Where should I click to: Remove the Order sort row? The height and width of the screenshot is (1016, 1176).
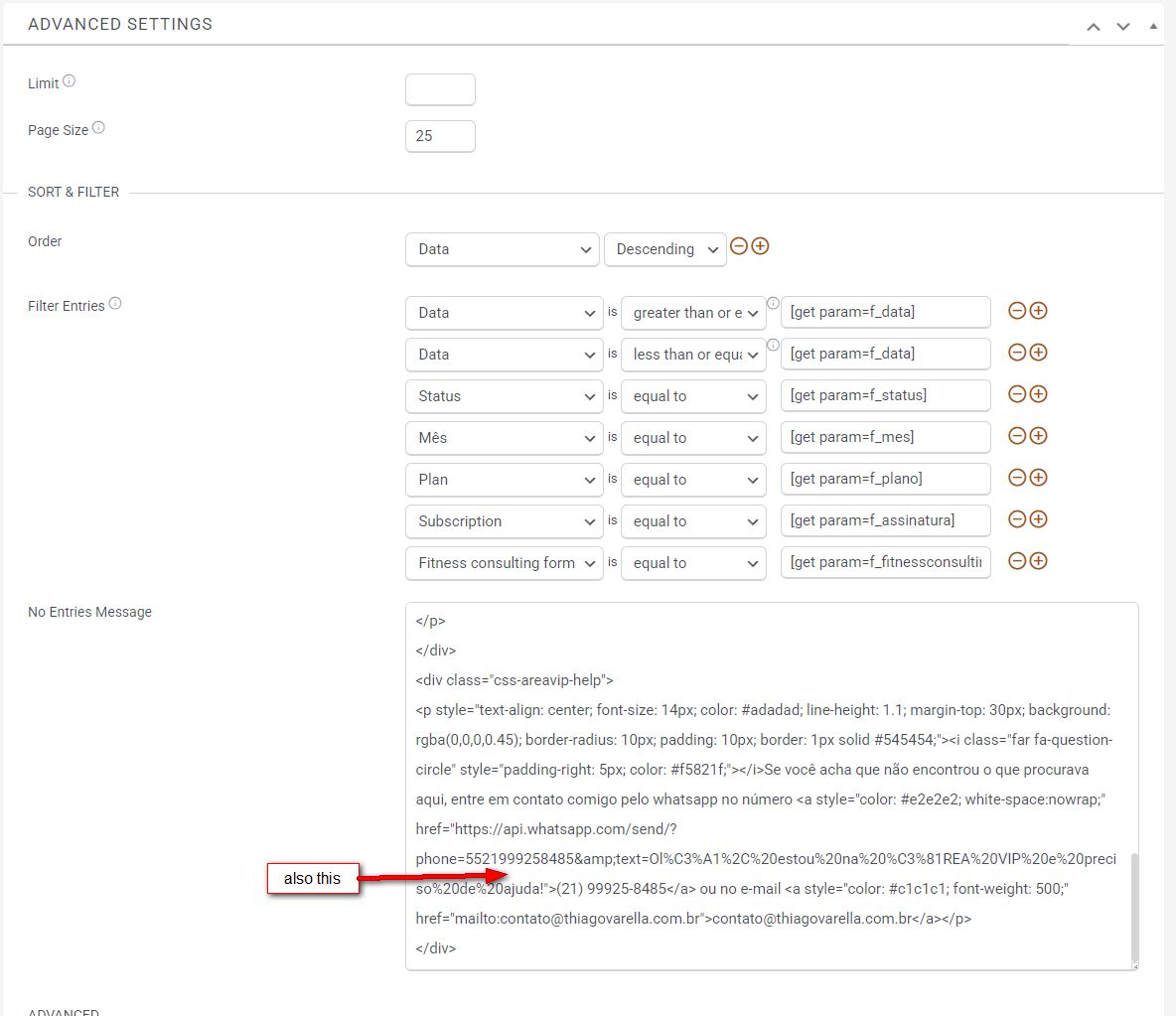739,246
